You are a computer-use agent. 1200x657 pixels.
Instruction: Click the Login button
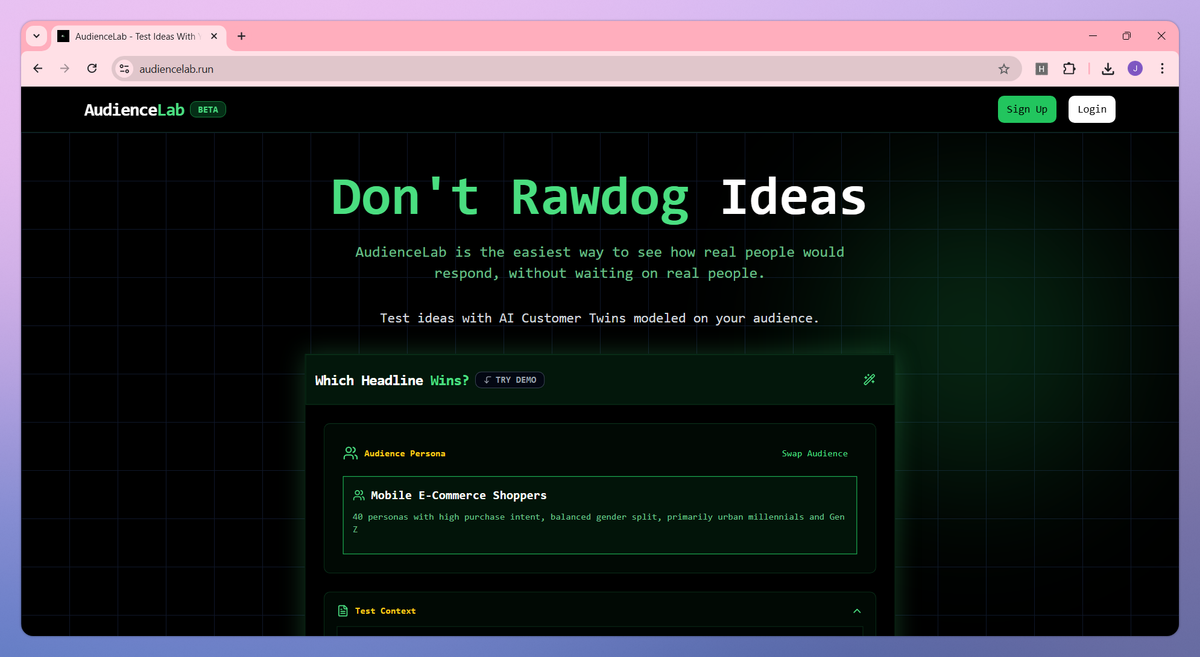1092,109
